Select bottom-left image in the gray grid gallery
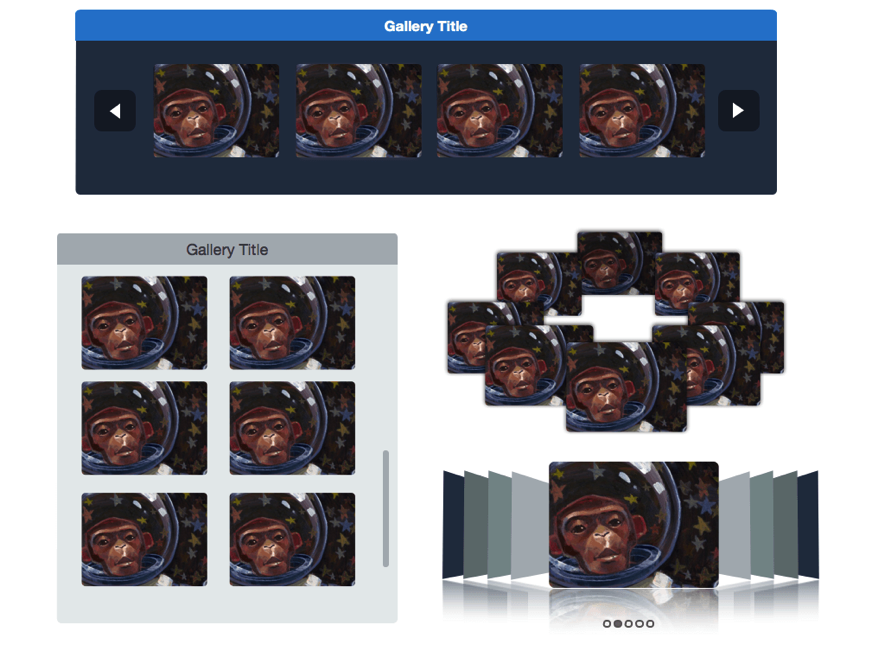This screenshot has height=664, width=885. [x=144, y=539]
